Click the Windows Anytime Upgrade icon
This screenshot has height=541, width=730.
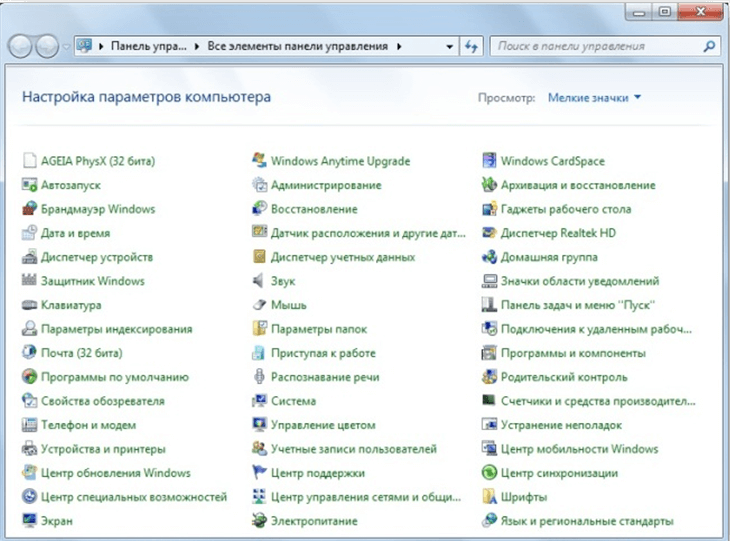click(x=259, y=161)
